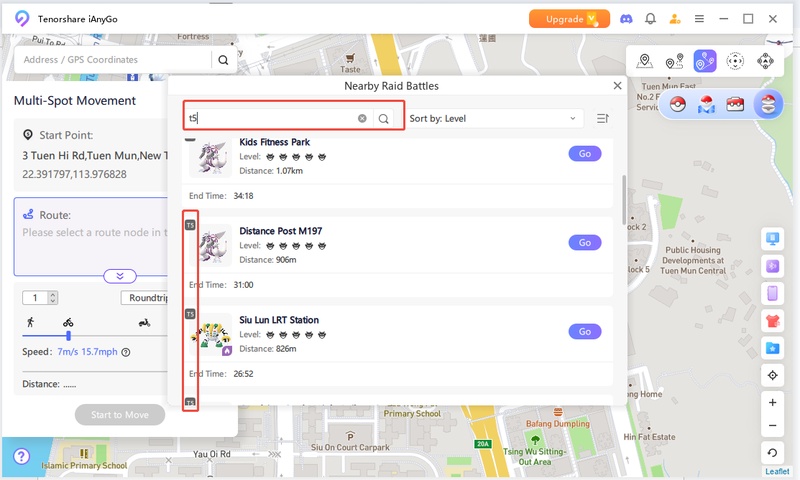
Task: Toggle the sort order icon
Action: click(x=603, y=118)
